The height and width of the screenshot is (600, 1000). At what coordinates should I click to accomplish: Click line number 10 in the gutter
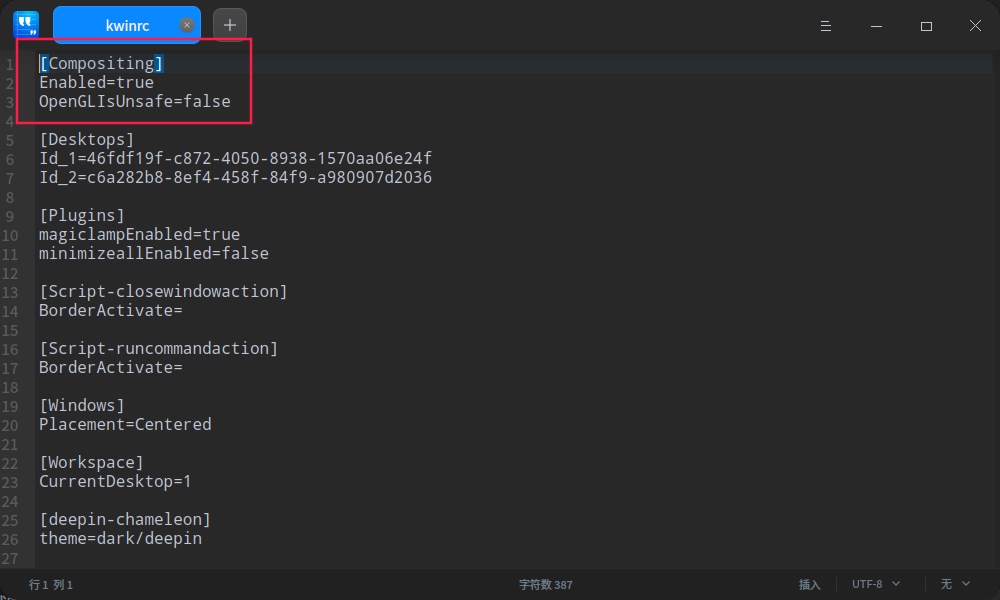click(x=11, y=234)
